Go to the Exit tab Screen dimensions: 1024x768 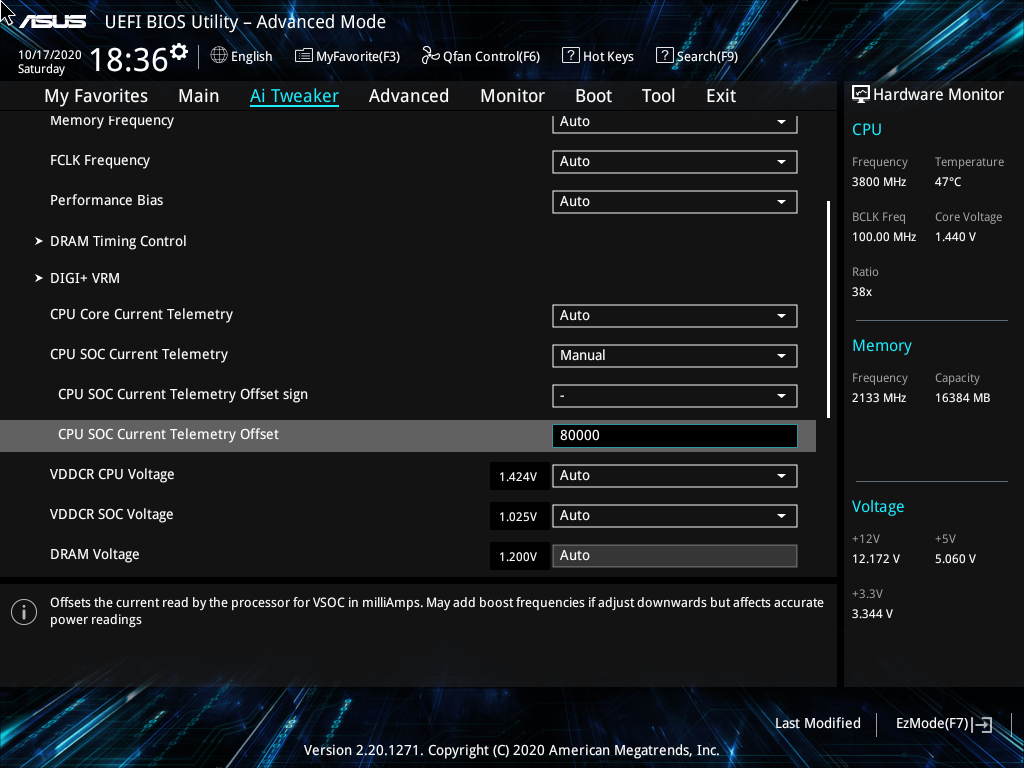click(x=721, y=96)
